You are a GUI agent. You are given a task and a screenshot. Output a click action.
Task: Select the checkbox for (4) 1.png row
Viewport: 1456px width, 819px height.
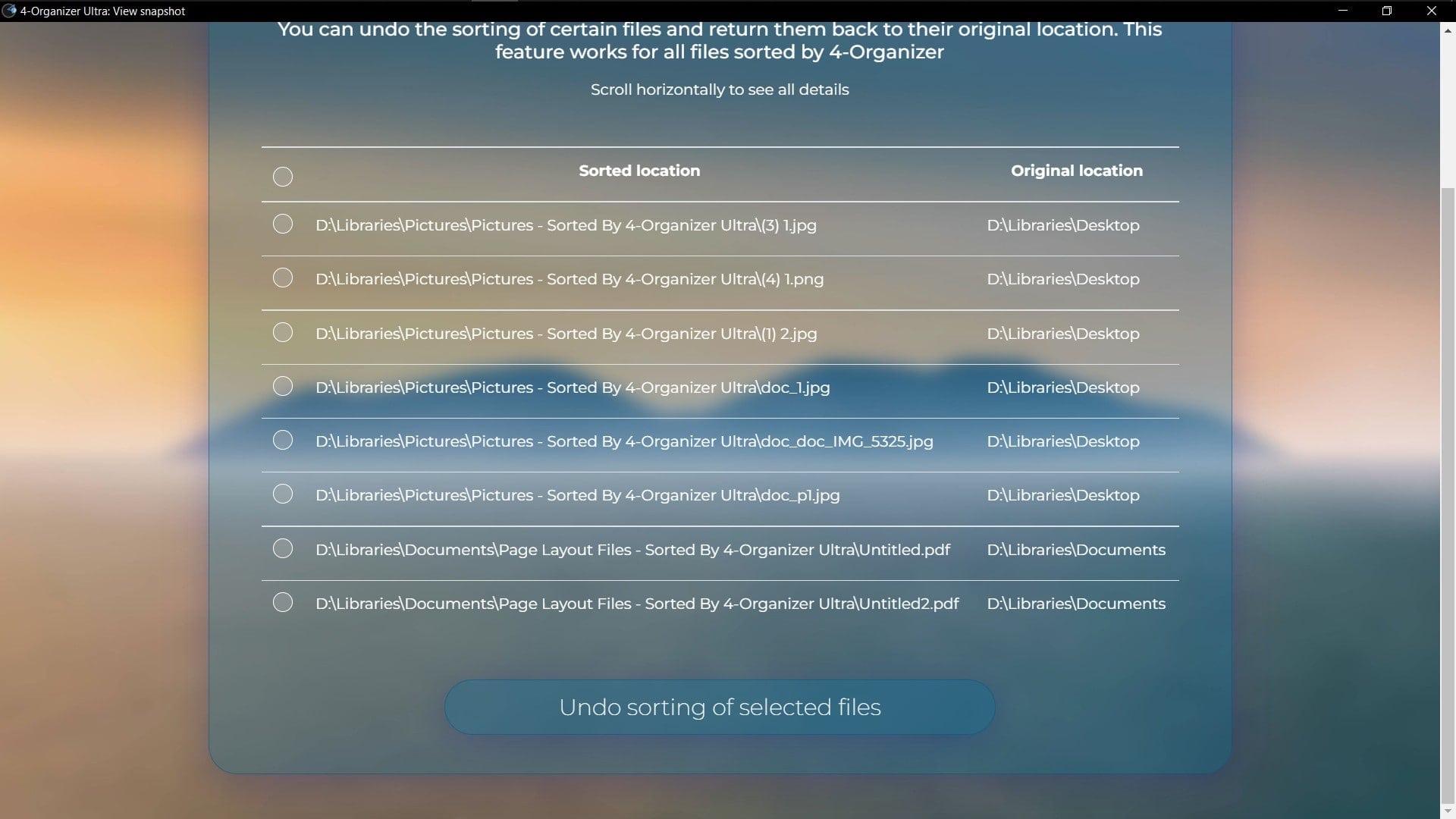point(282,278)
